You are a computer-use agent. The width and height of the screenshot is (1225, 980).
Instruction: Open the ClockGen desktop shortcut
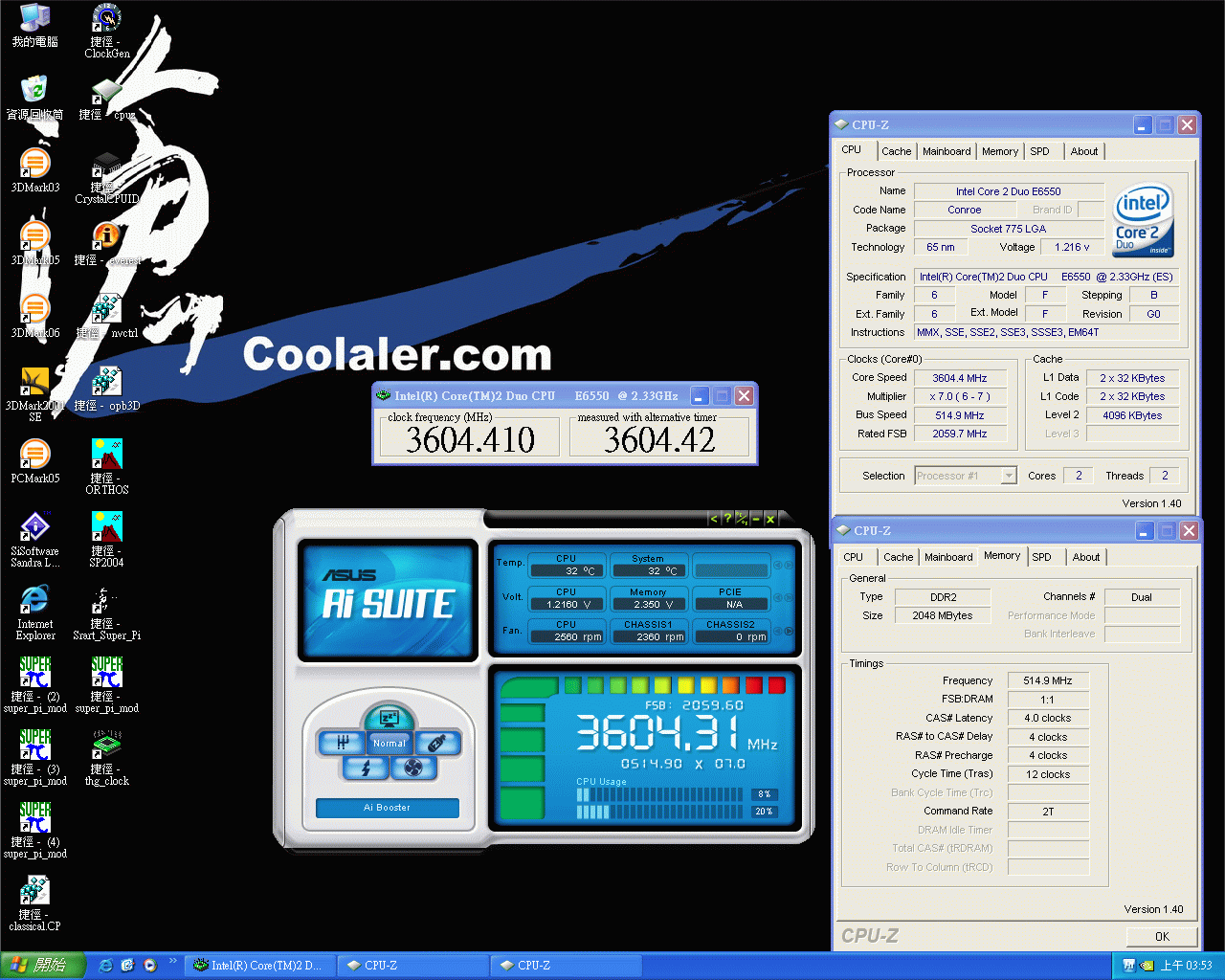[106, 32]
